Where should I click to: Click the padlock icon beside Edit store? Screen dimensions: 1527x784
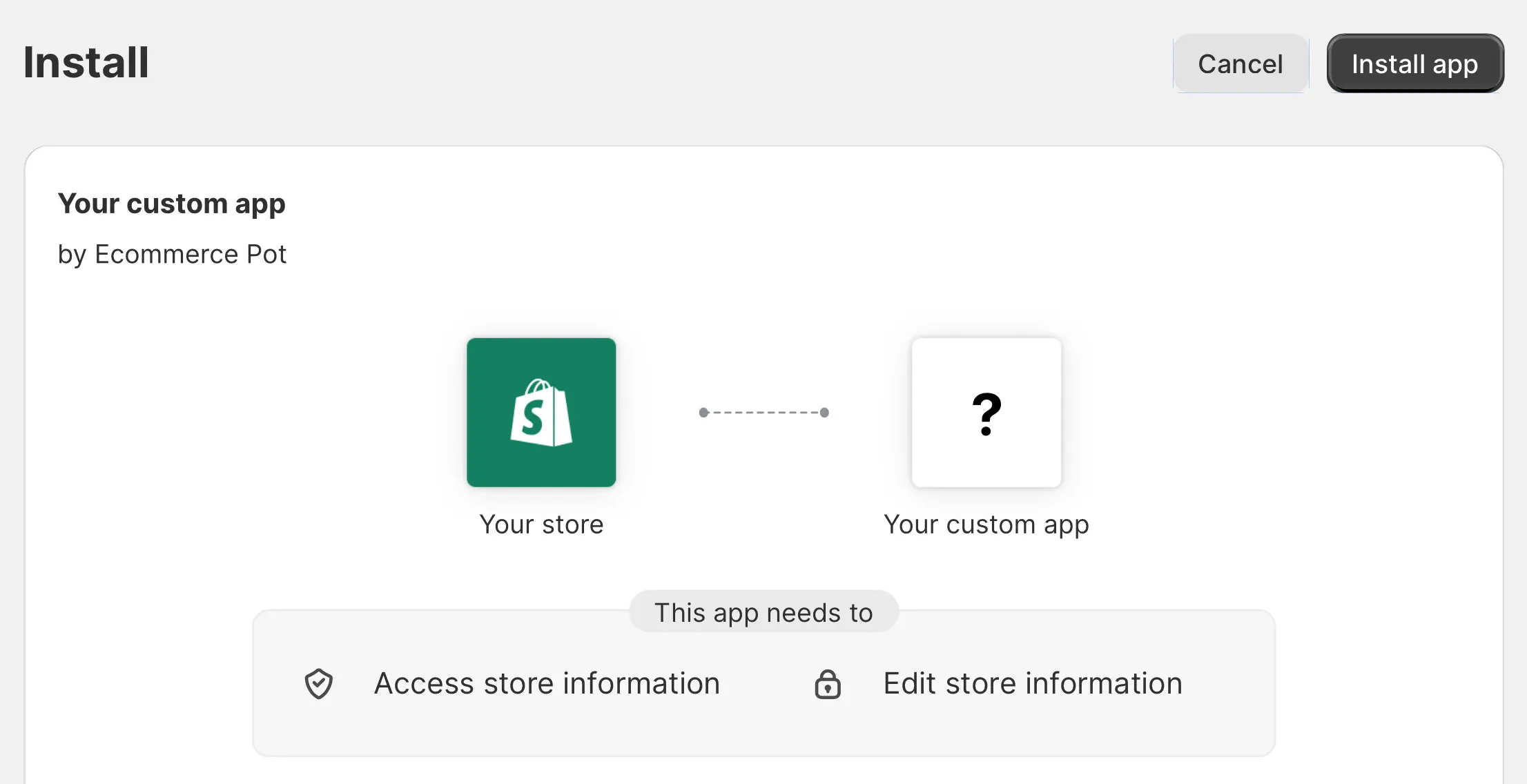click(x=827, y=685)
